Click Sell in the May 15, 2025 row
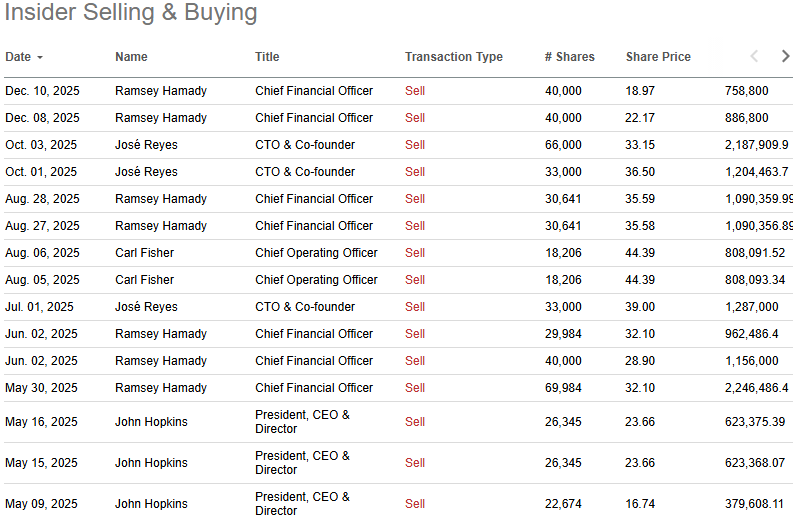 (x=415, y=463)
